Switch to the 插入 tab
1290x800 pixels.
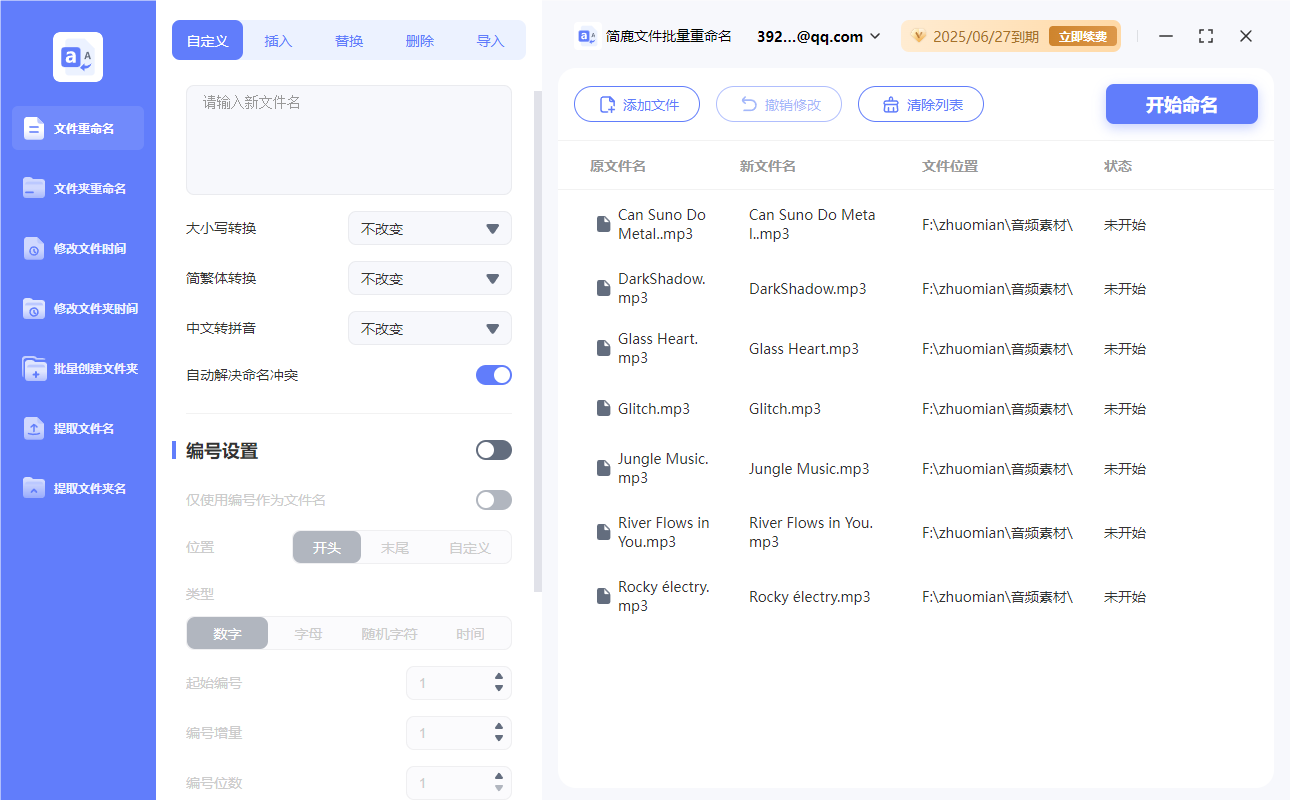tap(278, 40)
